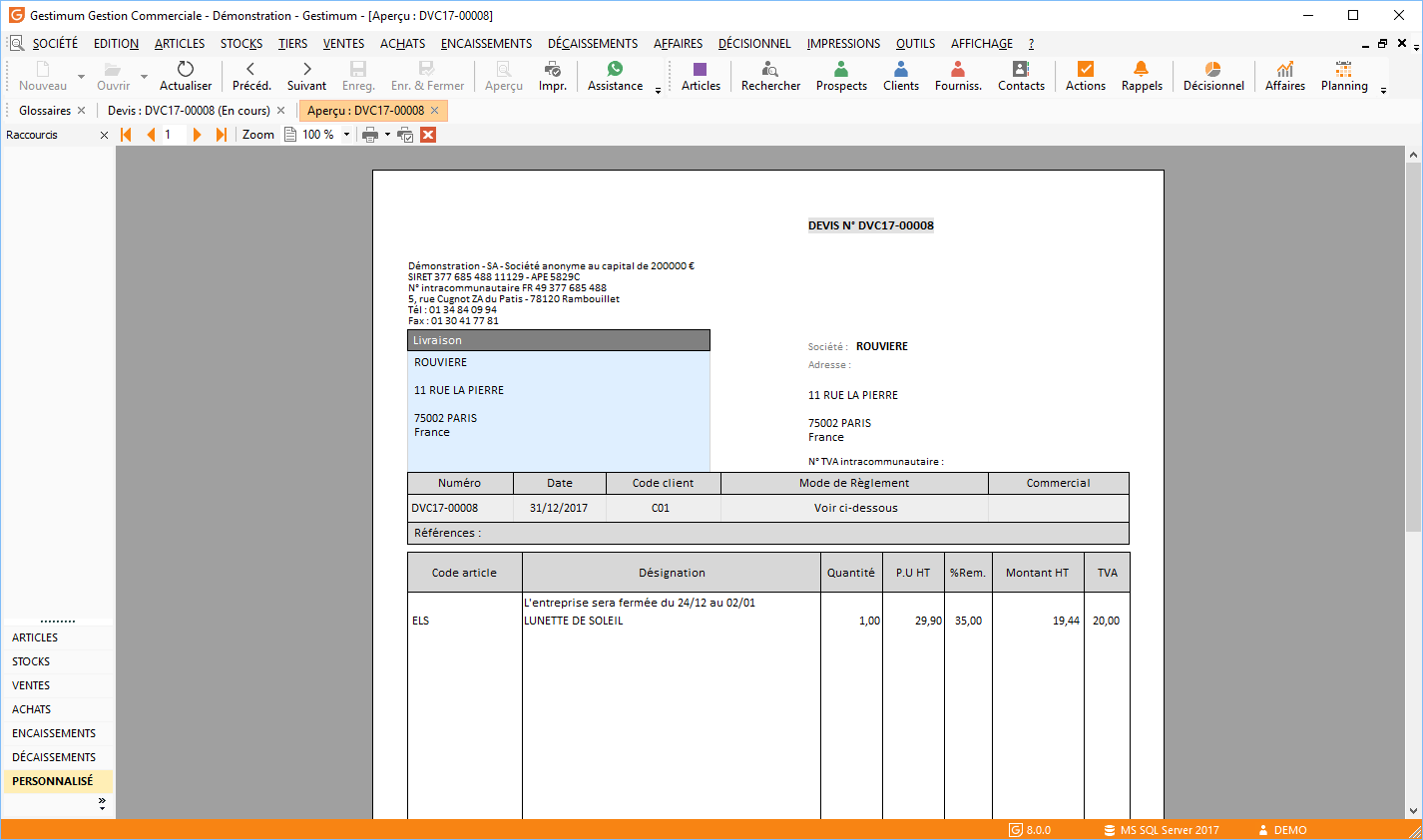Switch to the Glossaires tab
This screenshot has height=840, width=1423.
(45, 111)
